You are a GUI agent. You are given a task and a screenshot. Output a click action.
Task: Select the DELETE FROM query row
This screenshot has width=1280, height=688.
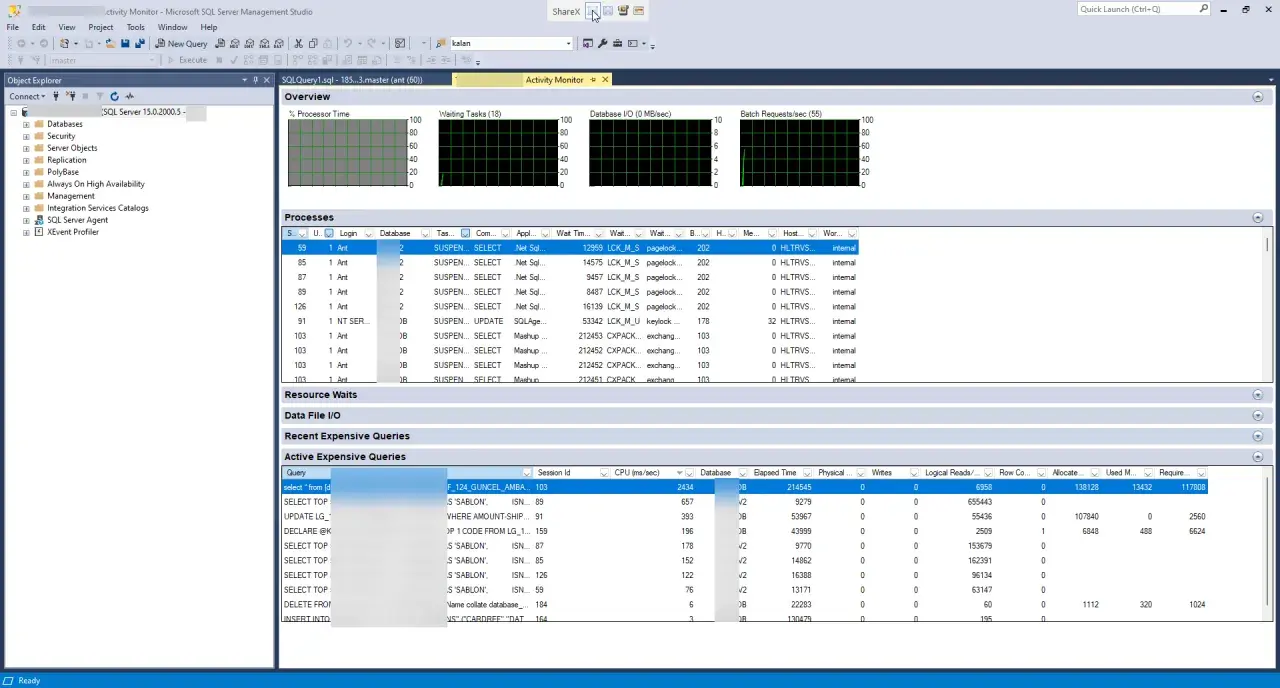tap(745, 604)
